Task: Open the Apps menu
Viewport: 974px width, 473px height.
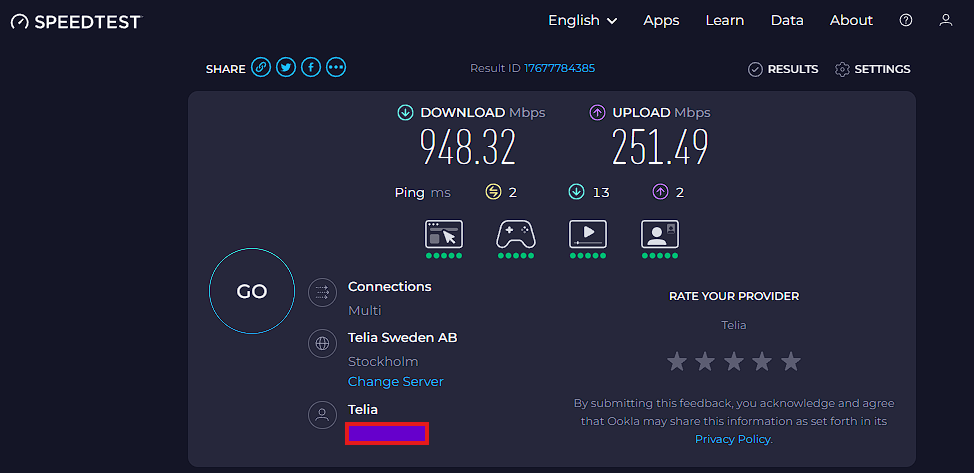Action: 661,21
